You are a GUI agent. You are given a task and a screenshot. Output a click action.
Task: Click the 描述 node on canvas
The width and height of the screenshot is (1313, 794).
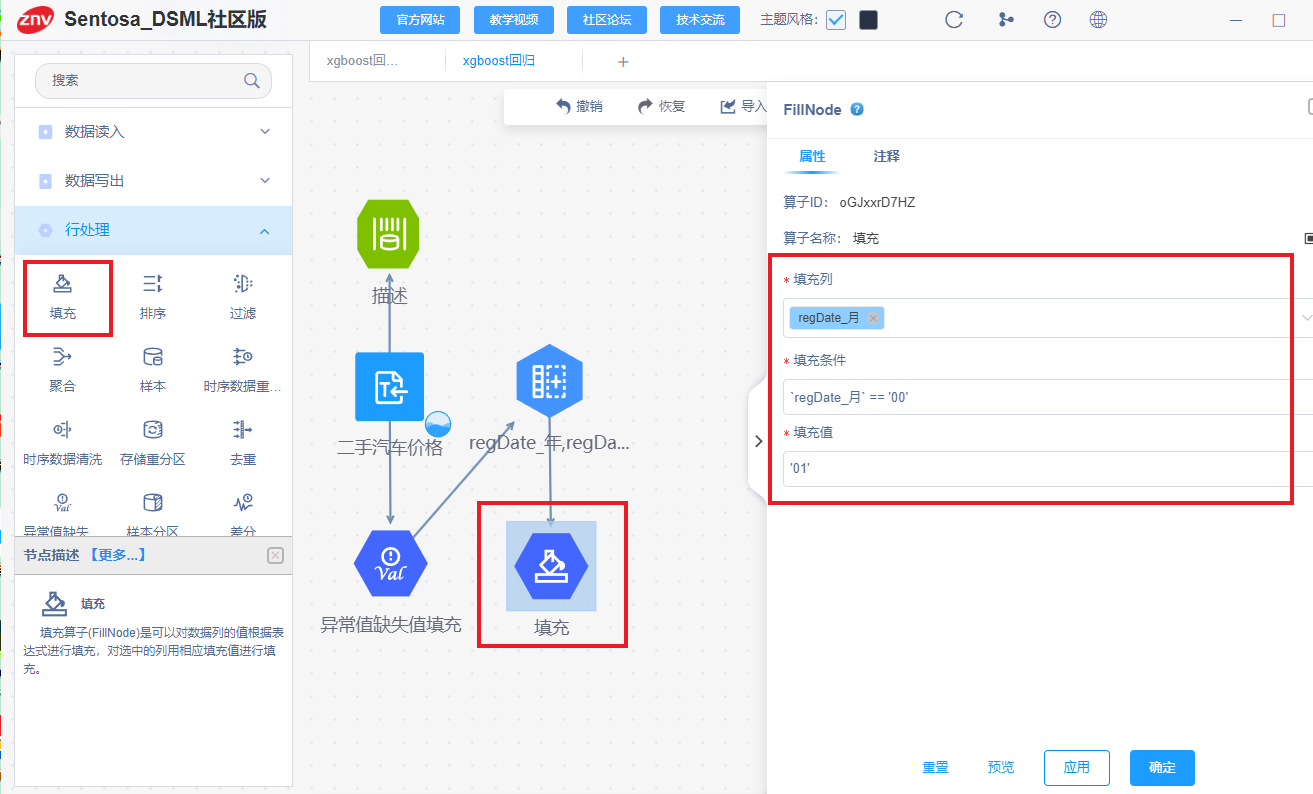(389, 235)
